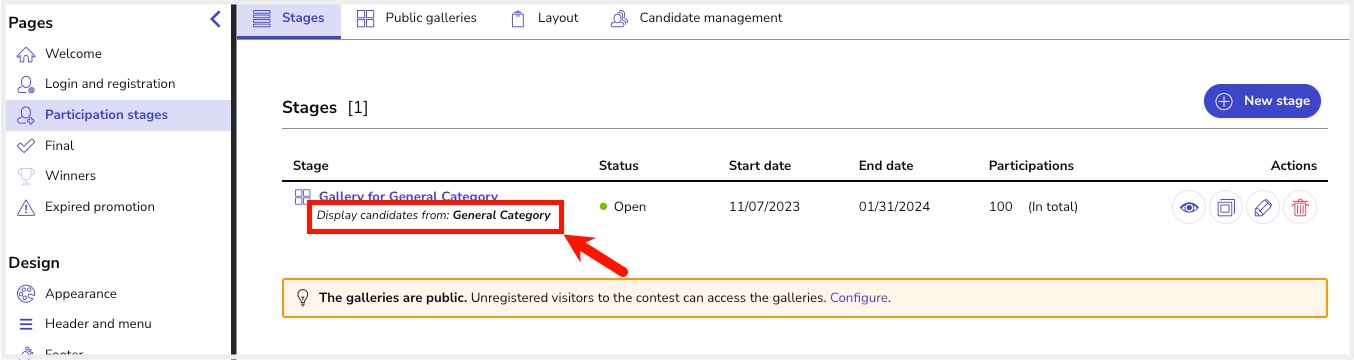Click the duplicate stage icon

pos(1226,208)
